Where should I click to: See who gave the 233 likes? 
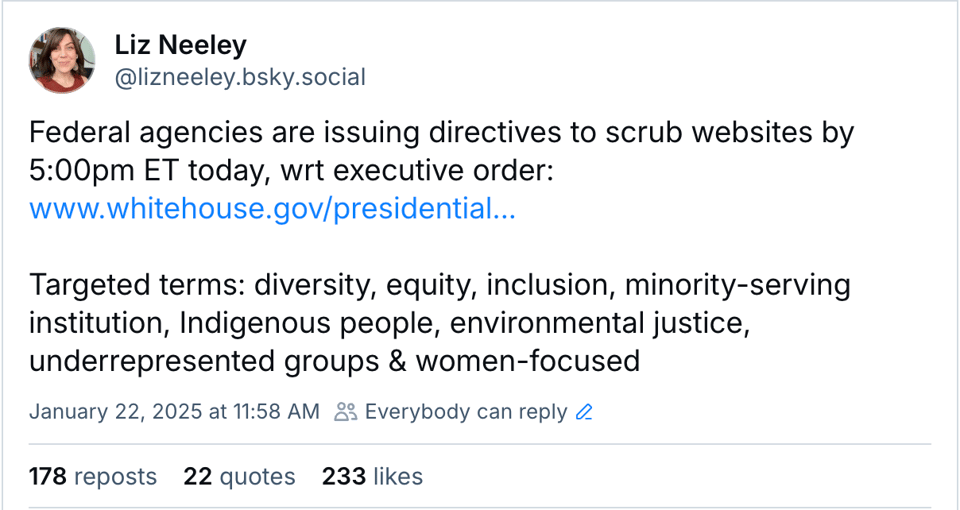point(372,477)
